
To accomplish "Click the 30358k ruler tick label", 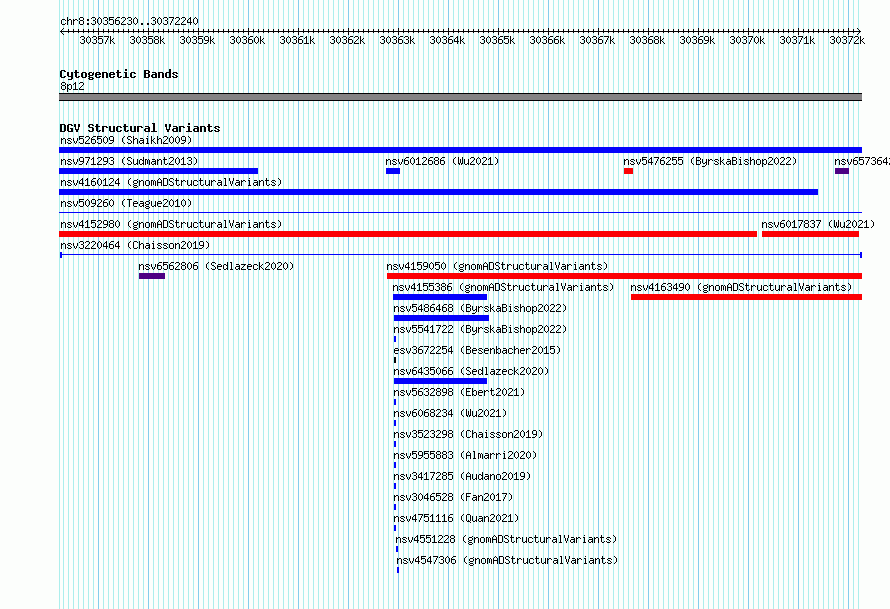I will click(147, 40).
